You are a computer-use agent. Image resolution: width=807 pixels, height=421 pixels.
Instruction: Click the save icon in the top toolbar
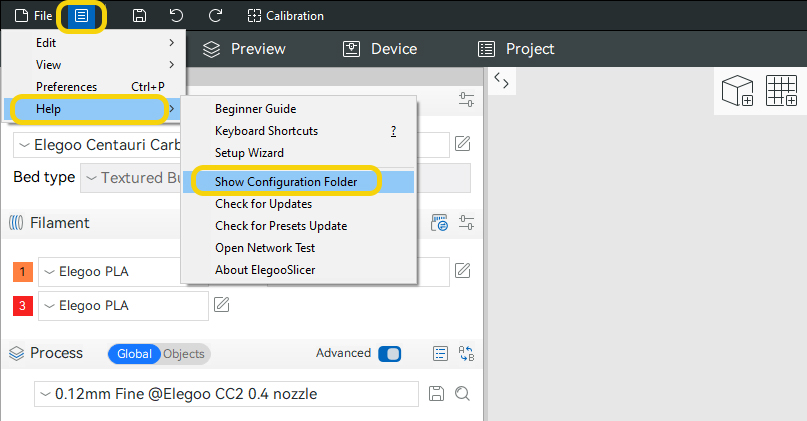click(x=140, y=16)
